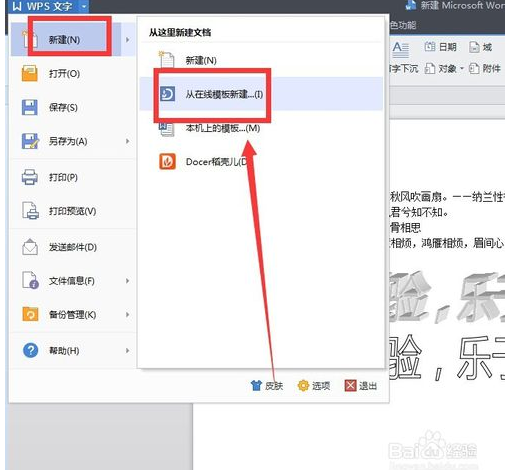Viewport: 507px width, 470px height.
Task: Click the 打印预览(V) preview icon
Action: (30, 211)
